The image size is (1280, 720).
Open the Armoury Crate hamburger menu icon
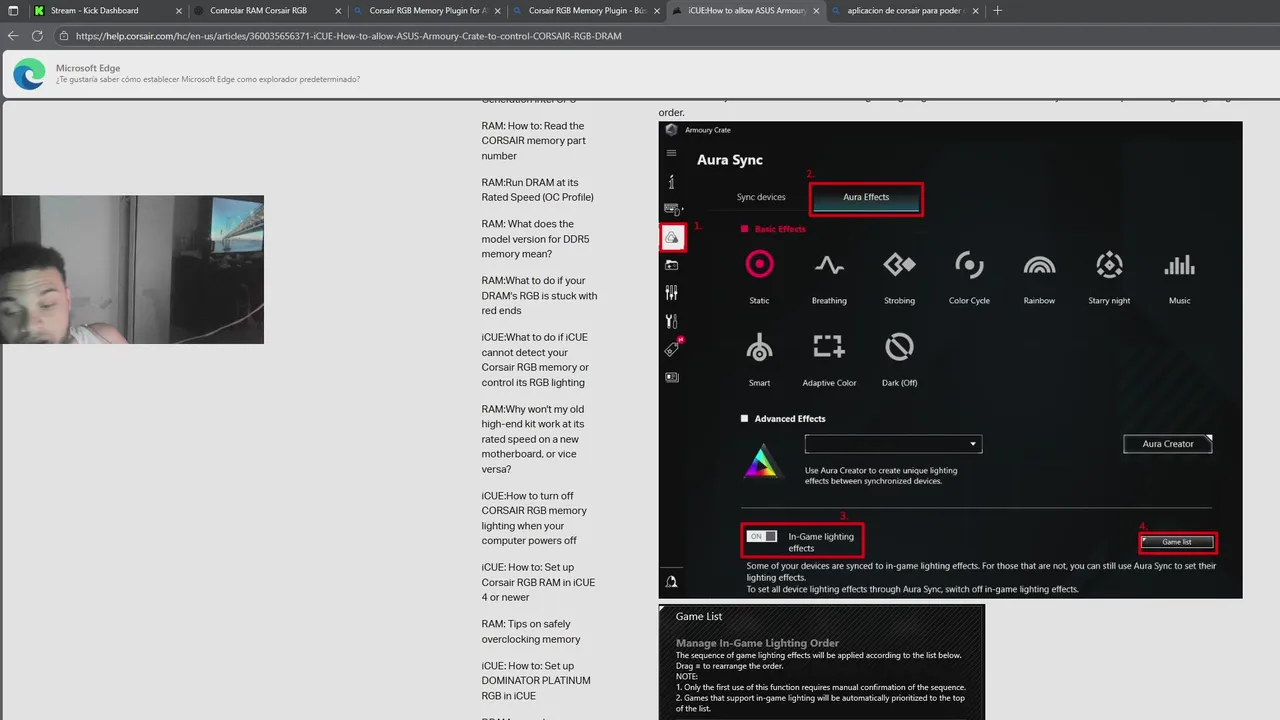click(x=671, y=153)
